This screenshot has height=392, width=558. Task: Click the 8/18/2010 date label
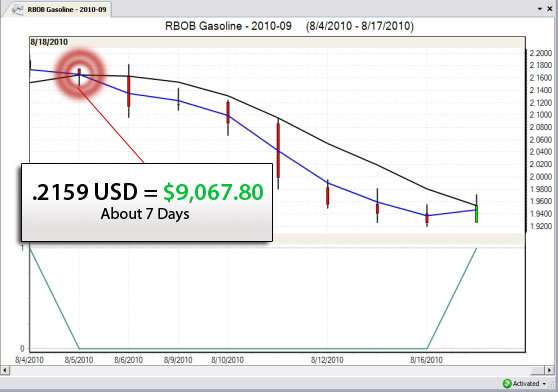click(x=49, y=42)
